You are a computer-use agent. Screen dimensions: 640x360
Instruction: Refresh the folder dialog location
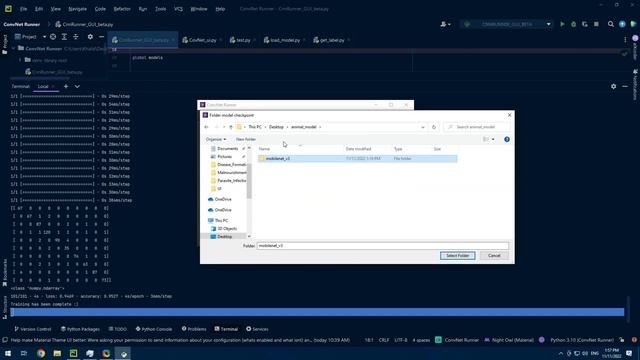point(434,127)
